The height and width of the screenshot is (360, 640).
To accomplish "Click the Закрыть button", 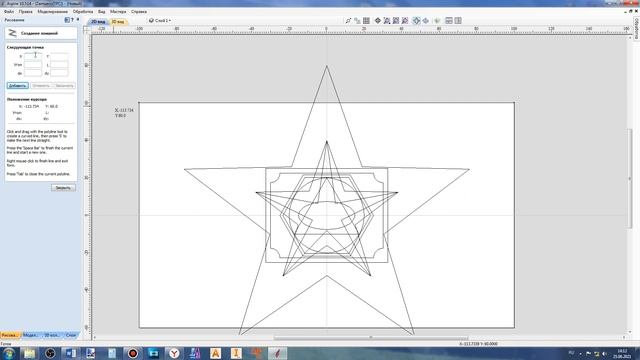I will pos(63,188).
